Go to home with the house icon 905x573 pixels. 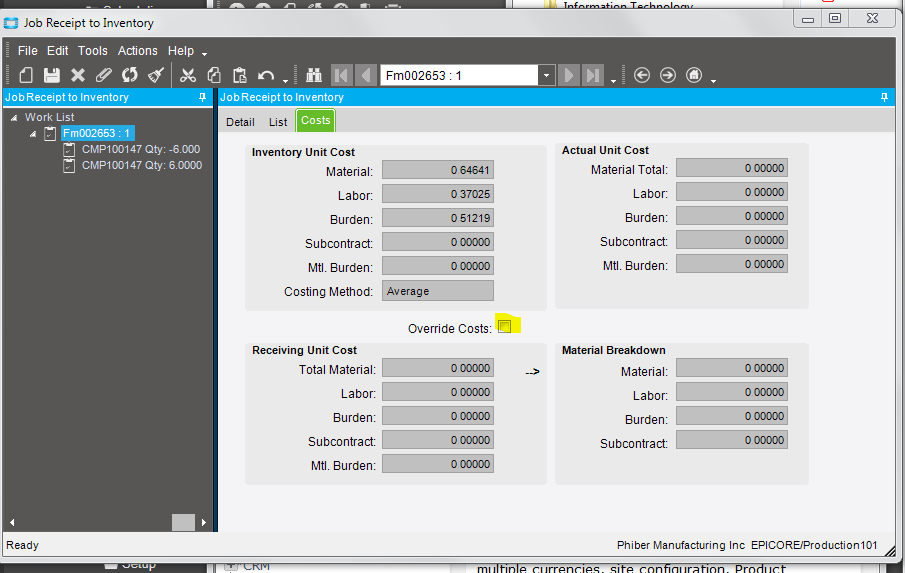(694, 75)
